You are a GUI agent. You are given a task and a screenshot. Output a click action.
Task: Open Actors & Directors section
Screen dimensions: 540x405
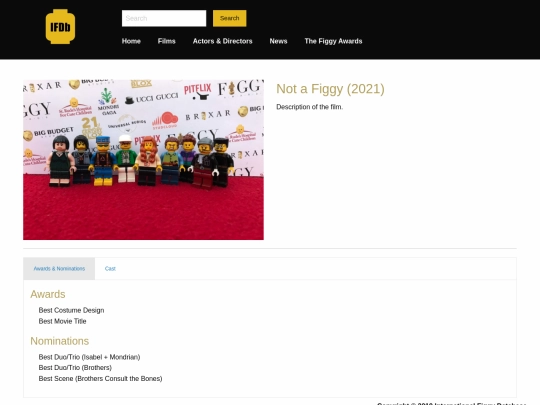[x=222, y=41]
